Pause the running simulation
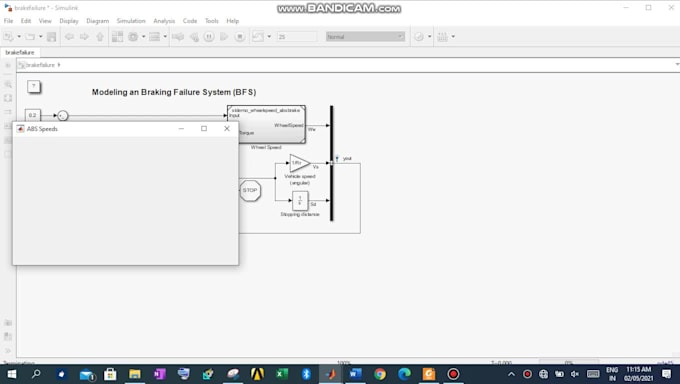Image resolution: width=680 pixels, height=384 pixels. pyautogui.click(x=209, y=37)
